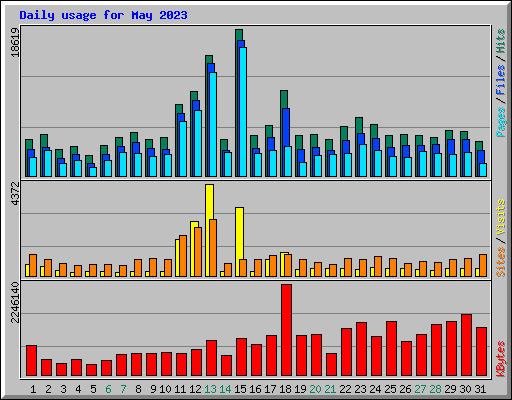The image size is (512, 400).
Task: Click the orange Sites bar for day 12
Action: coord(198,252)
